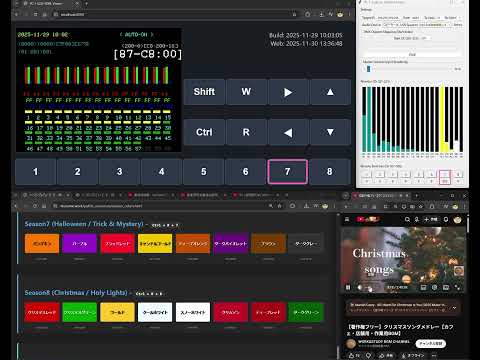The height and width of the screenshot is (360, 480).
Task: Select number pad button 4
Action: tap(162, 172)
